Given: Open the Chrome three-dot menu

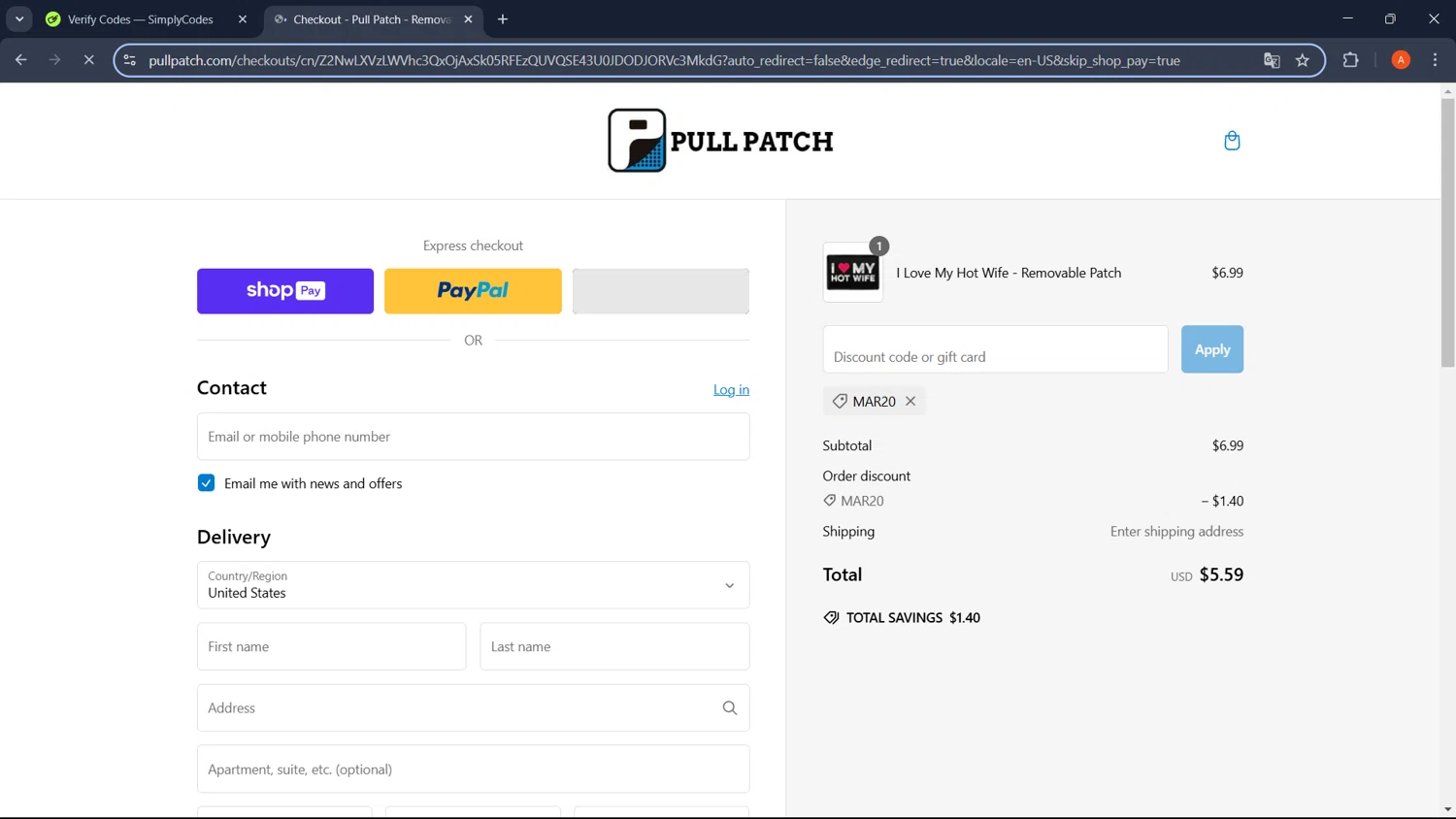Looking at the screenshot, I should click(1435, 60).
